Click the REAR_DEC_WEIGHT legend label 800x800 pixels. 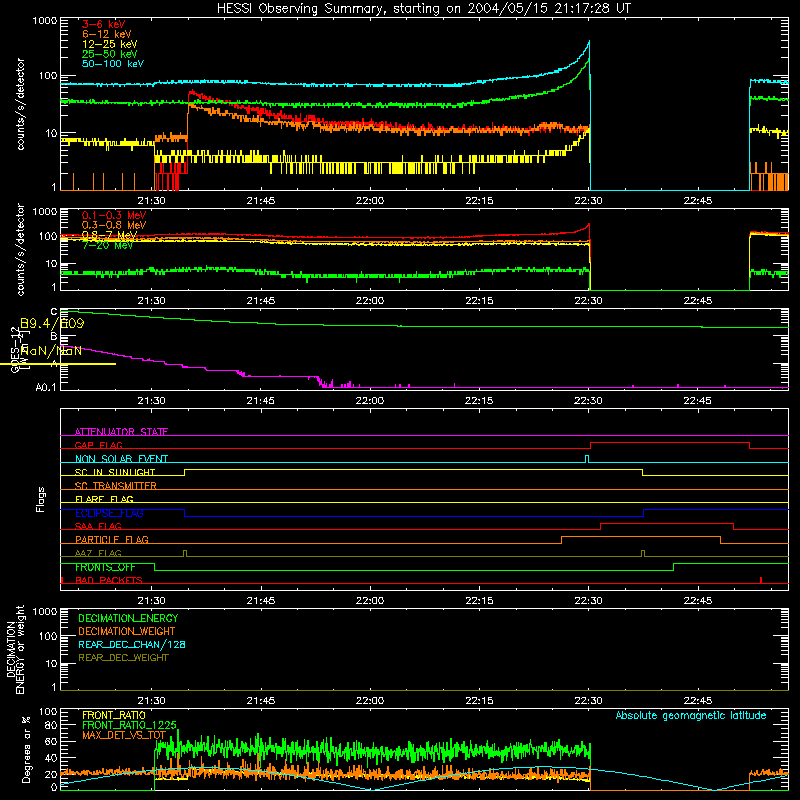(123, 658)
